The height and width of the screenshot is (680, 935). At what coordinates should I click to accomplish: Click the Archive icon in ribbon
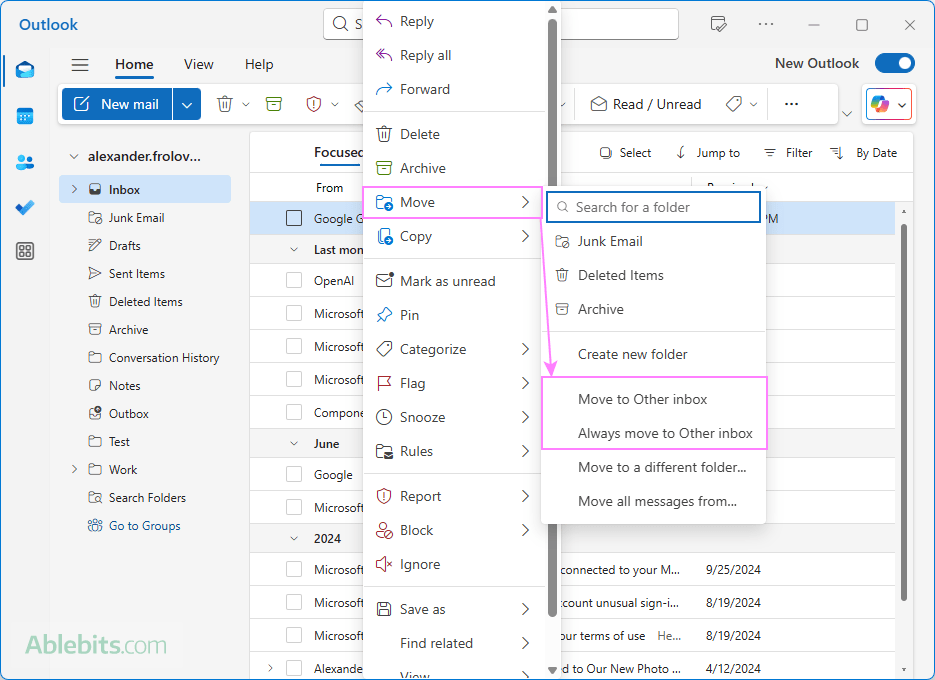(274, 104)
